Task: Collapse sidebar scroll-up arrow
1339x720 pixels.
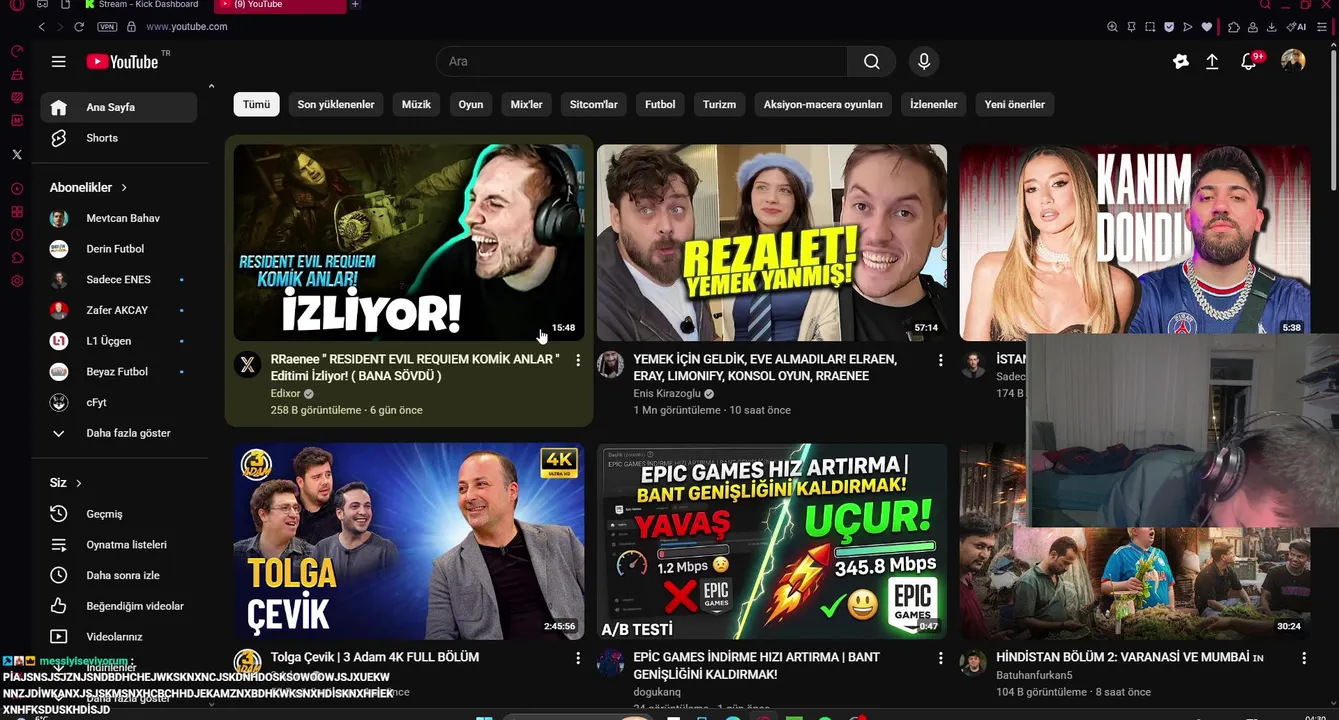Action: click(211, 87)
